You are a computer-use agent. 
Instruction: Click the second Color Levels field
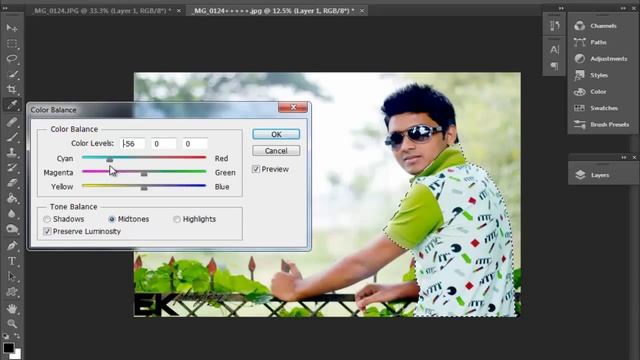164,144
